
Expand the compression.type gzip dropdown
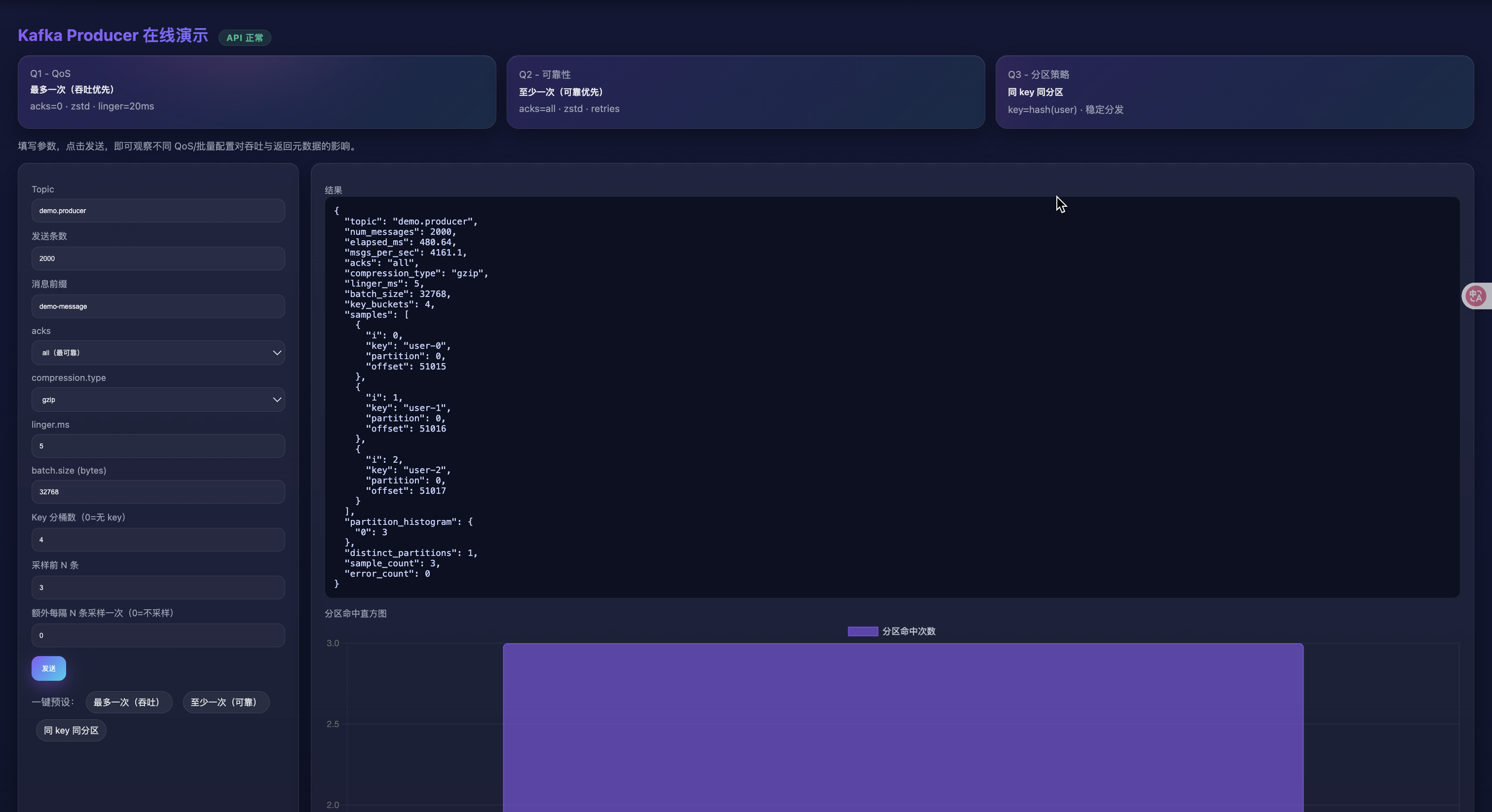(157, 400)
